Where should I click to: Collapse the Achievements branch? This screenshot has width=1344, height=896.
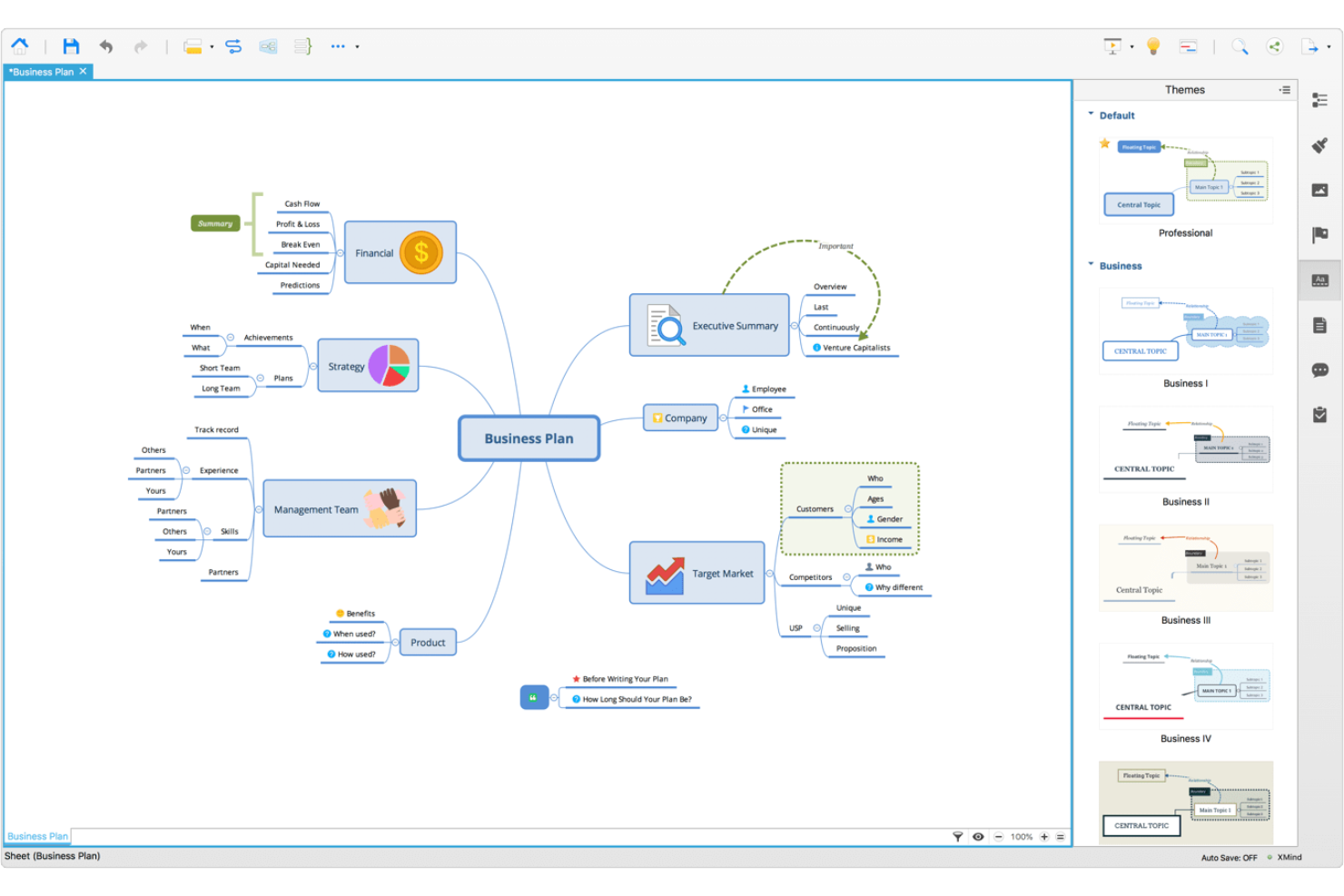pos(231,338)
